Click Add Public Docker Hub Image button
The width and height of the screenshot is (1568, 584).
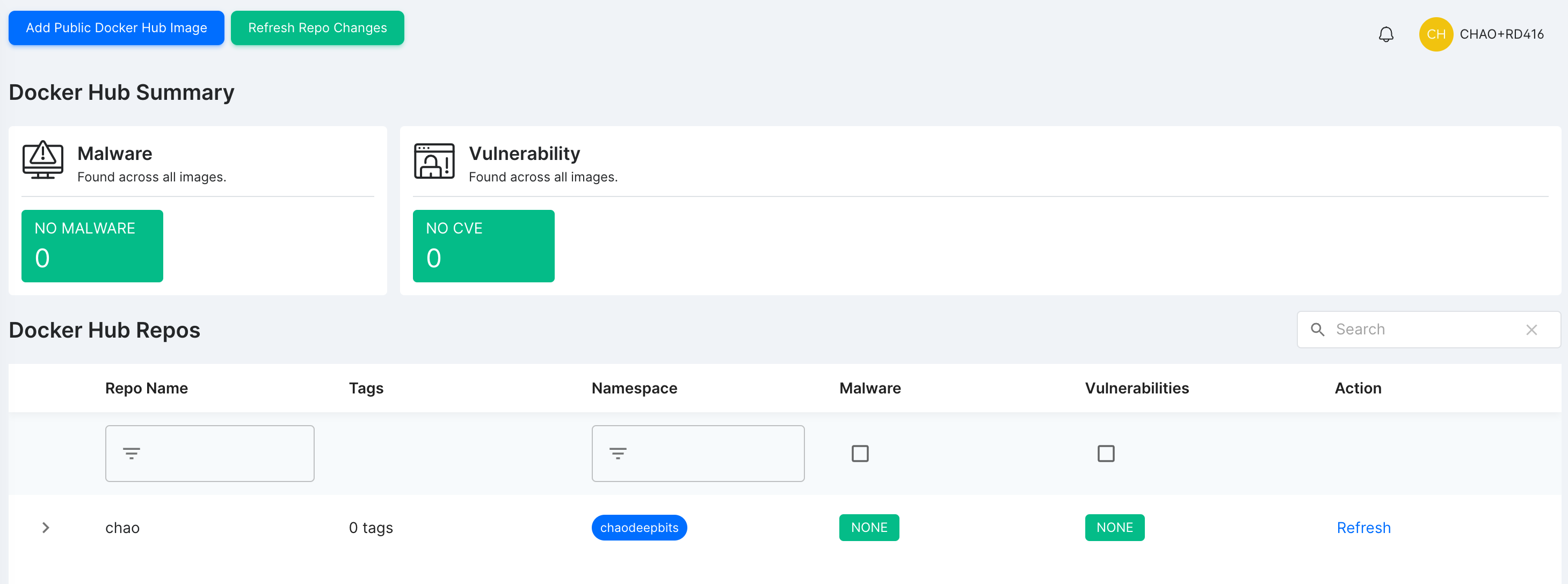117,28
